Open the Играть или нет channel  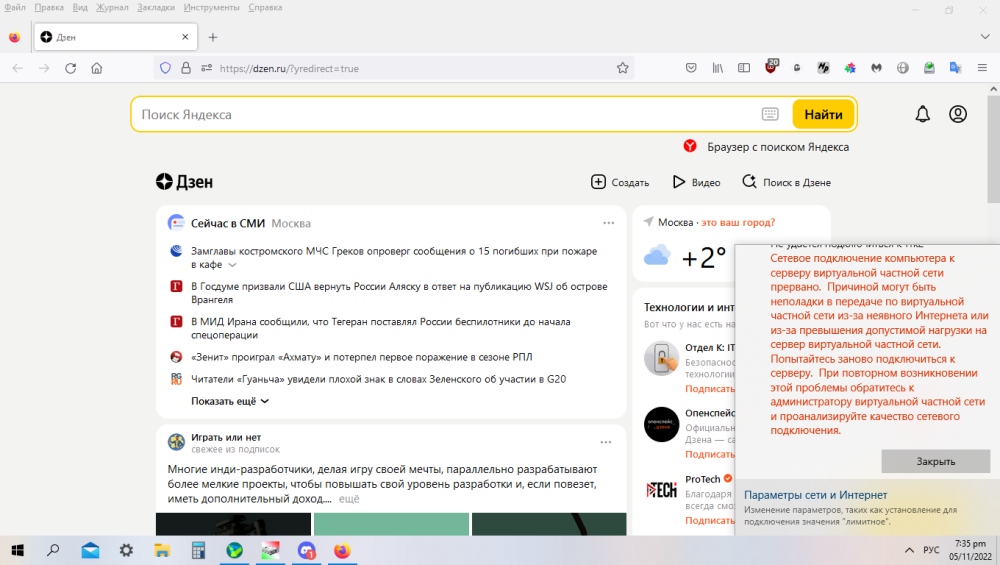pyautogui.click(x=226, y=437)
